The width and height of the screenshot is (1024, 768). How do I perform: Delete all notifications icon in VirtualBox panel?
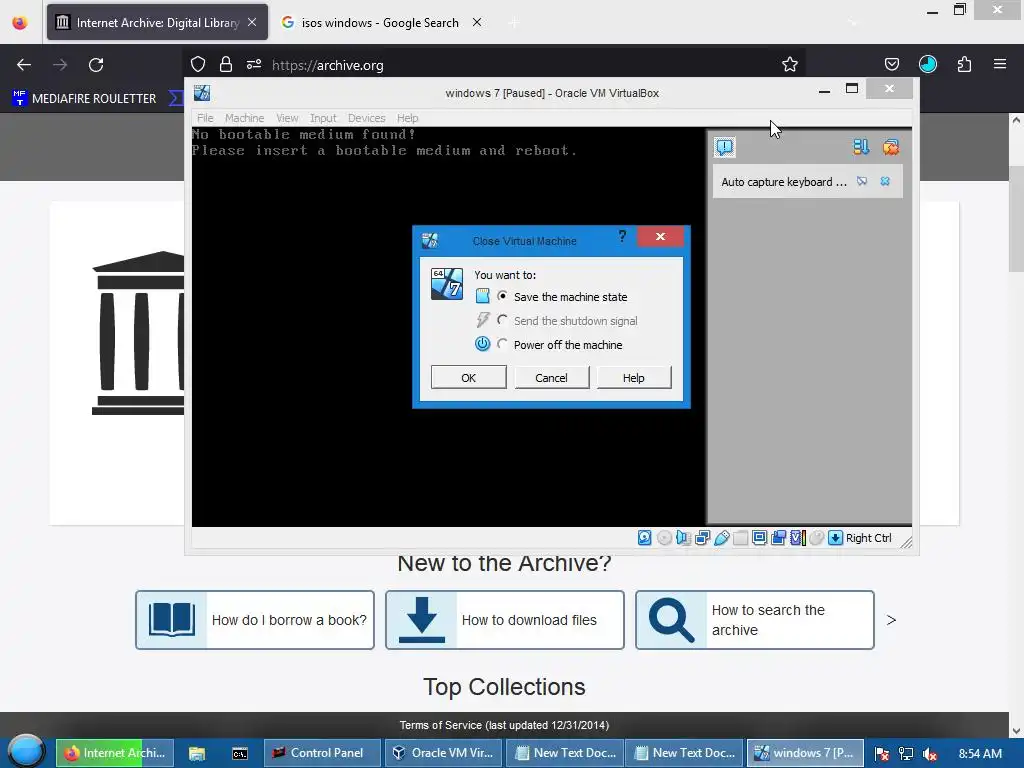891,147
